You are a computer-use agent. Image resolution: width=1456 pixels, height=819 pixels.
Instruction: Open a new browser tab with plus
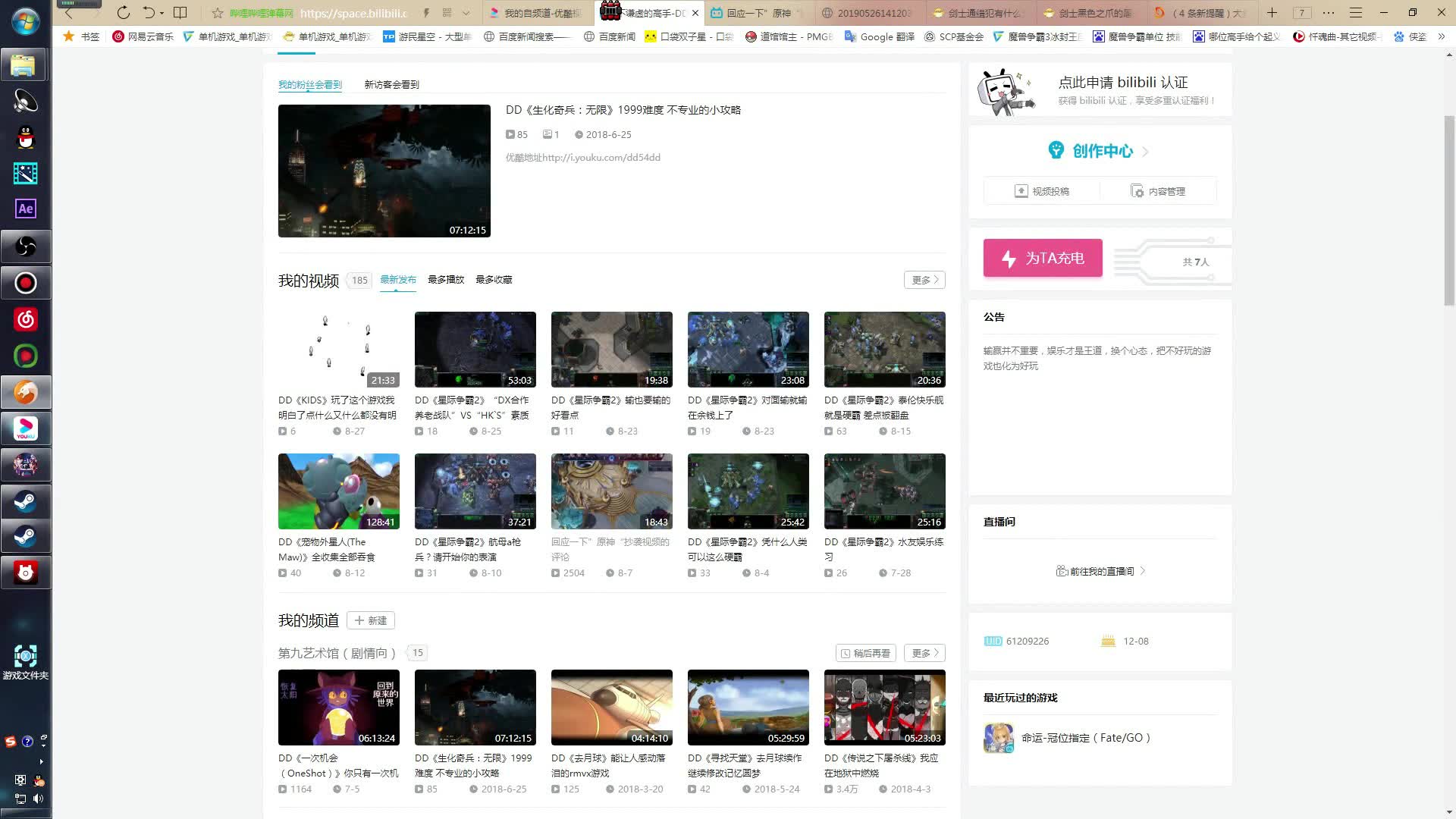1272,13
